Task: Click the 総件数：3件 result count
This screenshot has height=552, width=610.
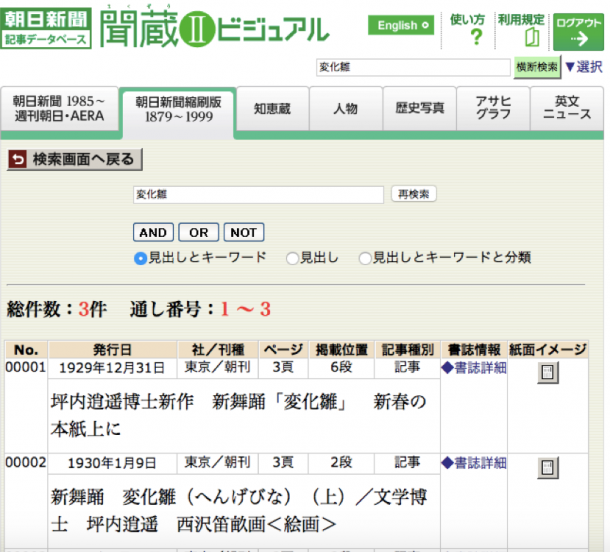Action: click(x=57, y=310)
